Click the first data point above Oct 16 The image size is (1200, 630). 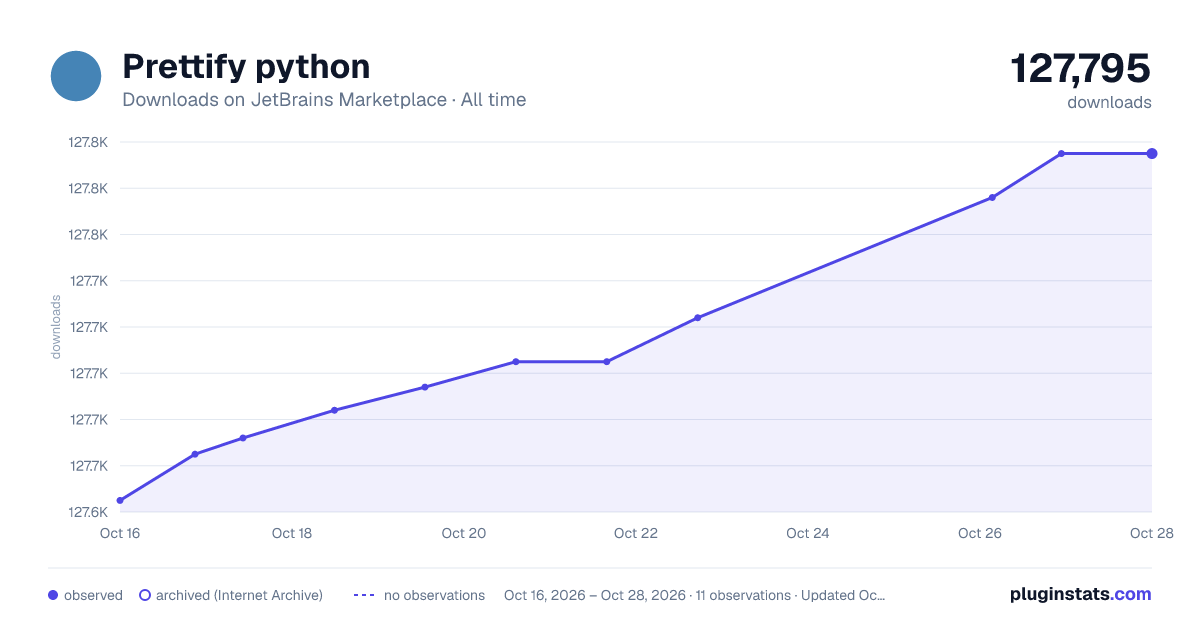[x=120, y=500]
